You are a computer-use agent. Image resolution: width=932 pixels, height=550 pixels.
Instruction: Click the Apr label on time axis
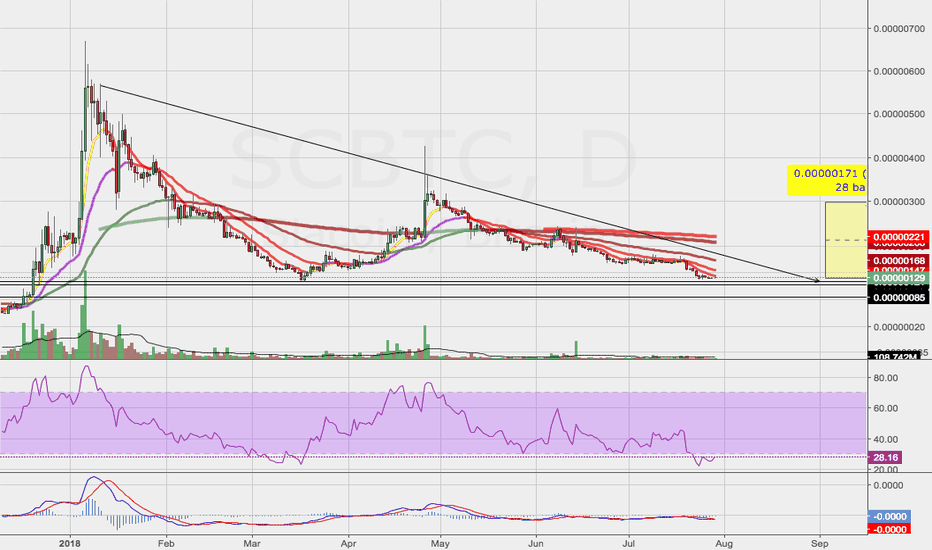click(x=349, y=543)
